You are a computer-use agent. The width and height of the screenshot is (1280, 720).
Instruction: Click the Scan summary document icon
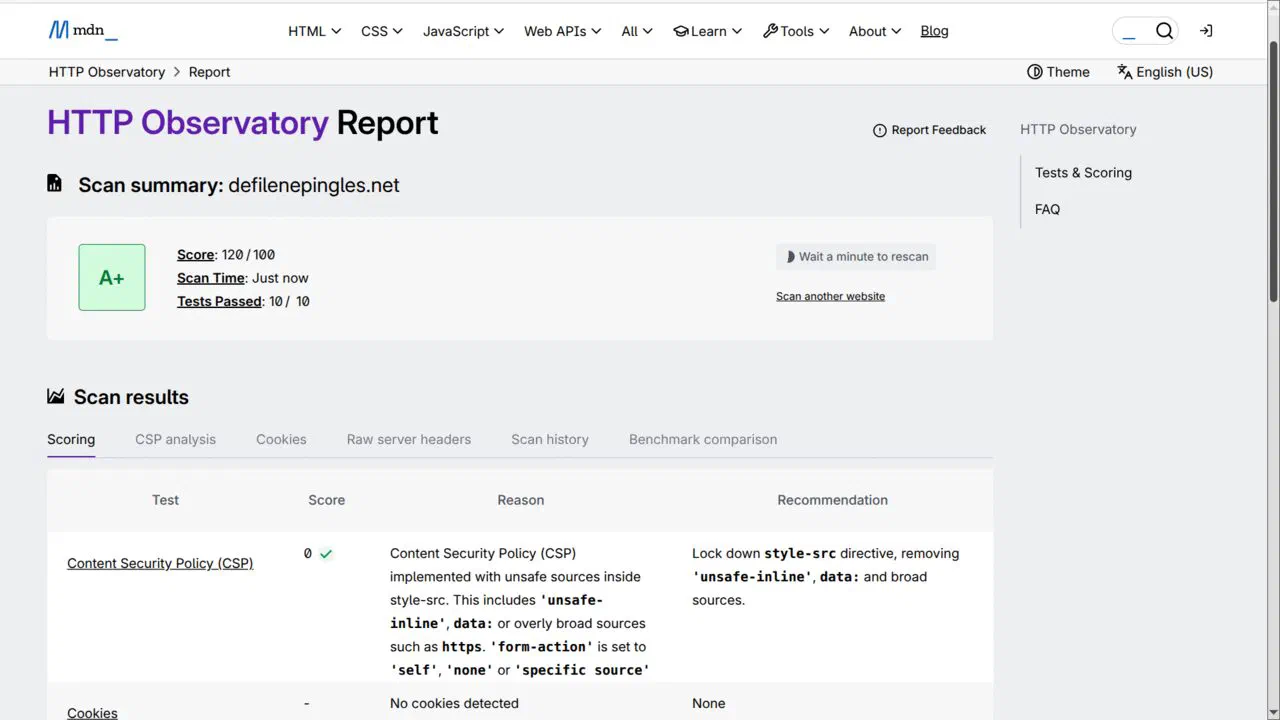point(55,184)
